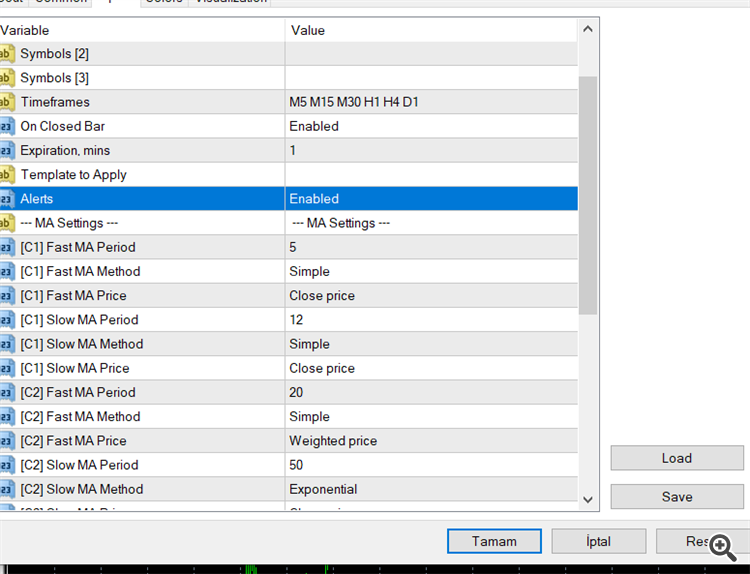The image size is (750, 574).
Task: Confirm with the Tamam button
Action: coord(495,541)
